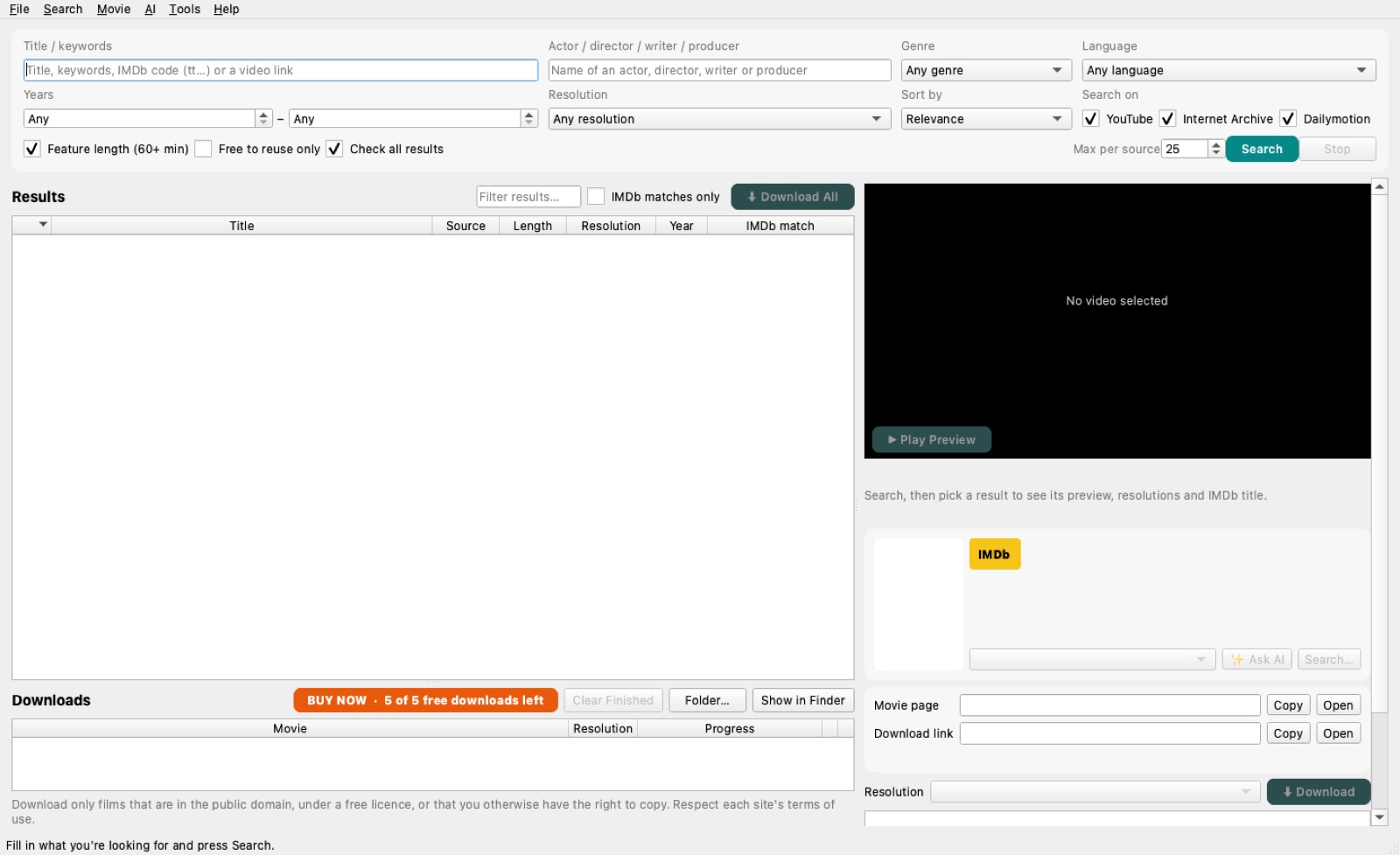Click the Max per source stepper
The image size is (1400, 855).
1215,149
